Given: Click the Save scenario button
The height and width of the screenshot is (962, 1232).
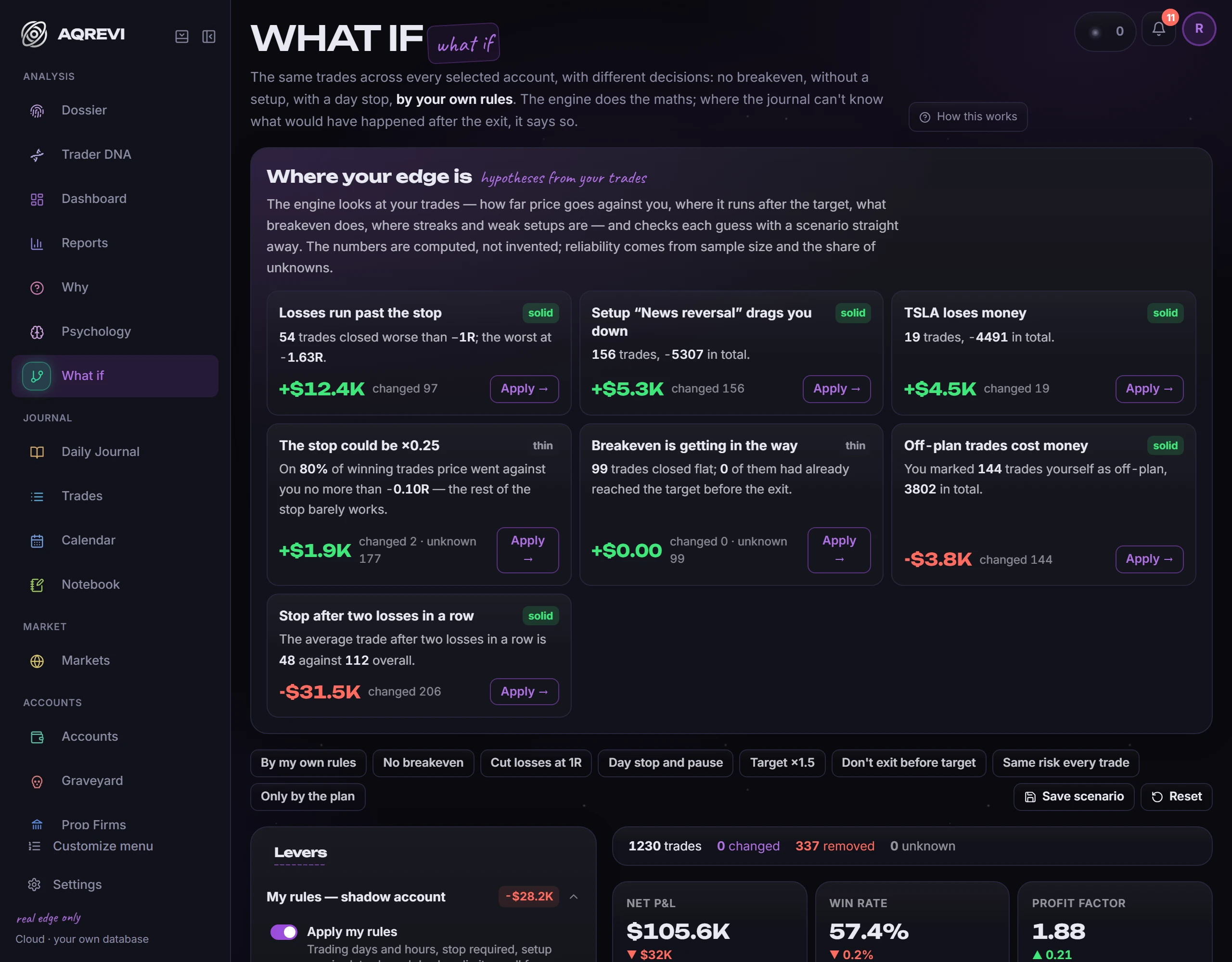Looking at the screenshot, I should coord(1074,797).
